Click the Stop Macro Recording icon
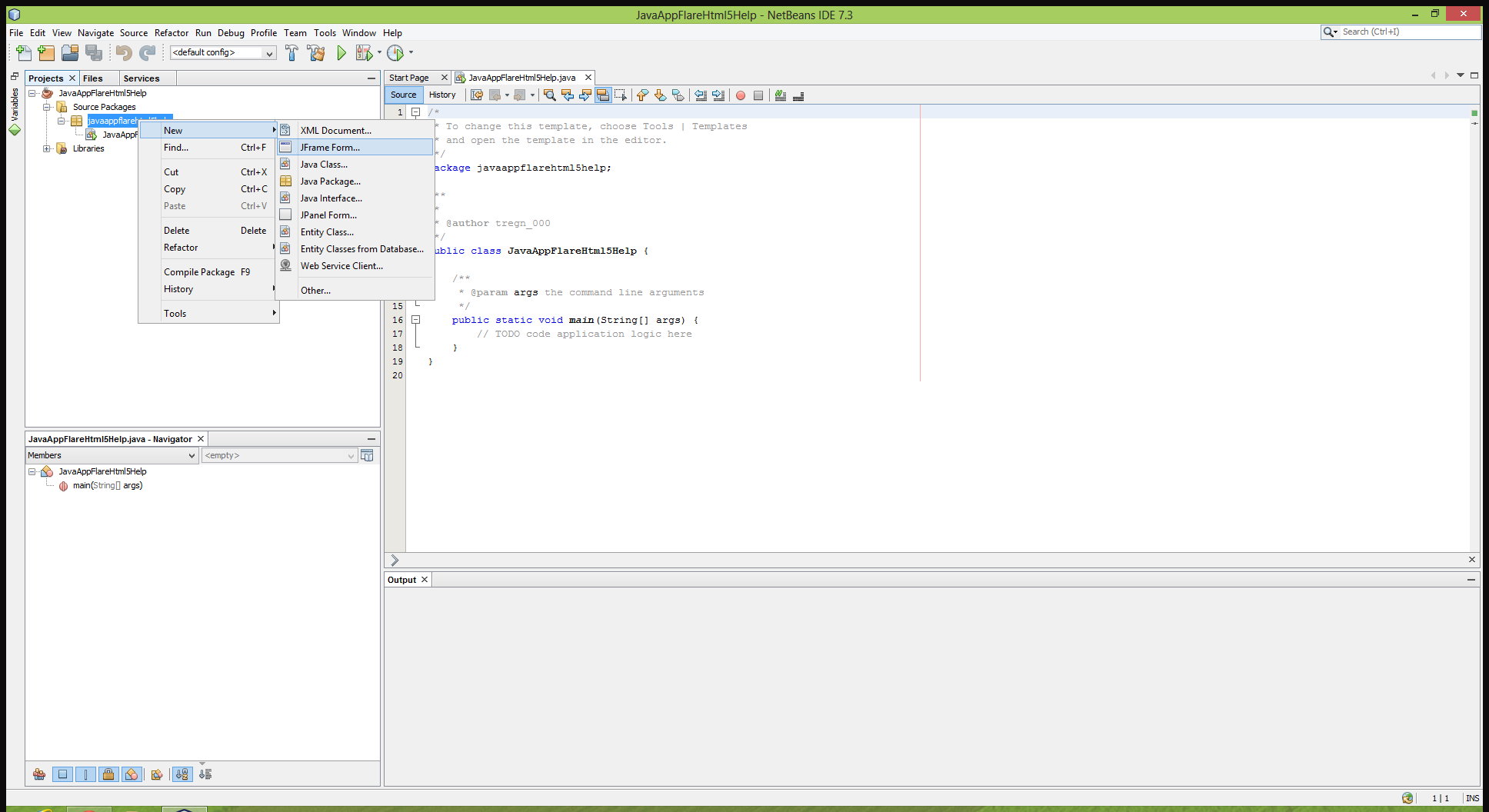The image size is (1489, 812). pyautogui.click(x=758, y=95)
